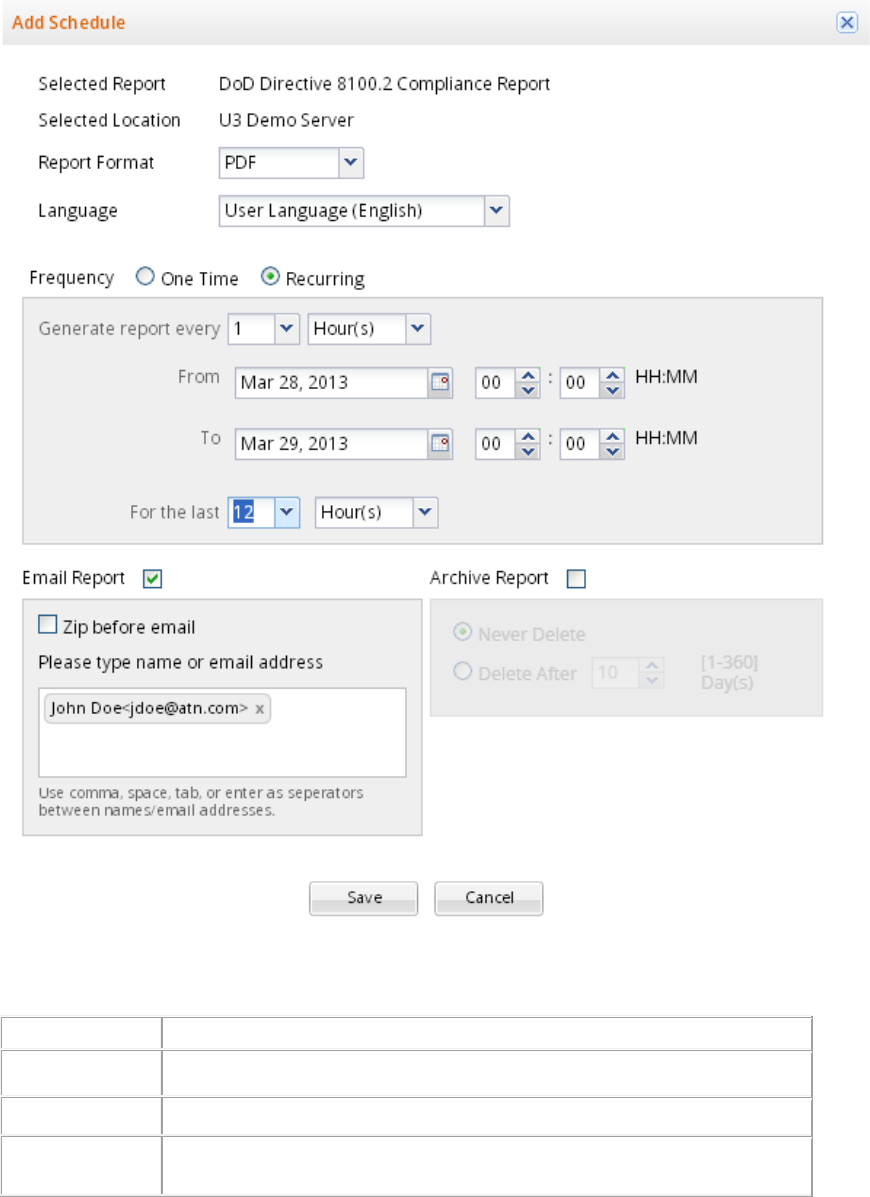Select the Recurring frequency option
Image resolution: width=870 pixels, height=1197 pixels.
point(270,279)
